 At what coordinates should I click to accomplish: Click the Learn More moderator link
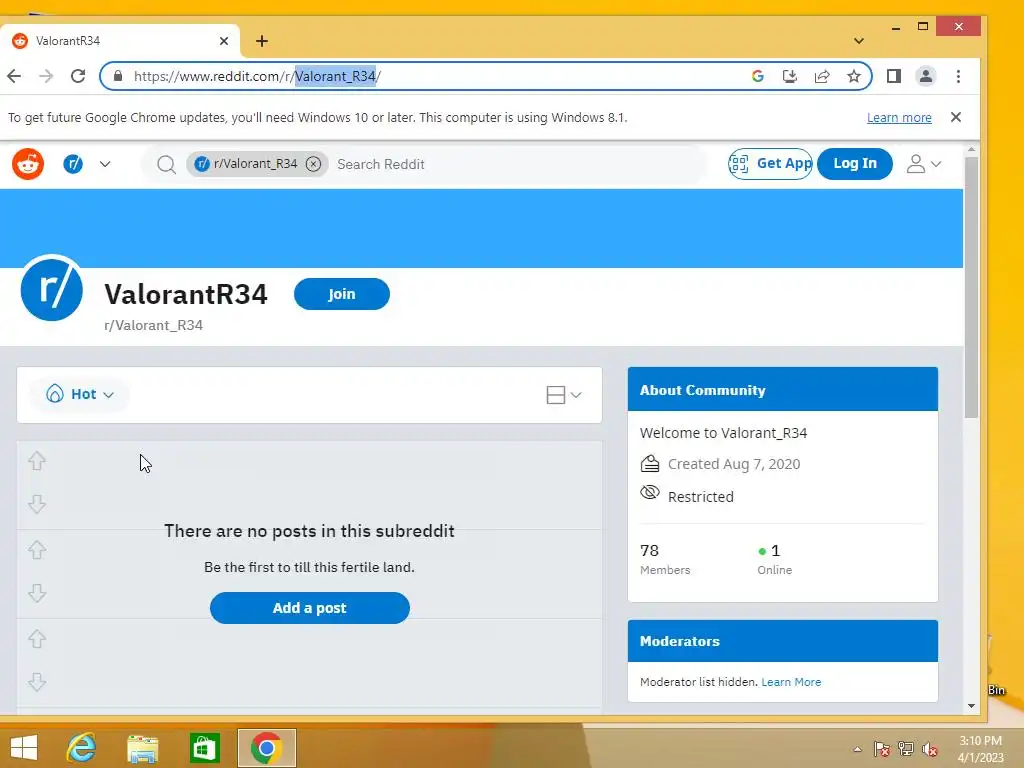coord(791,682)
